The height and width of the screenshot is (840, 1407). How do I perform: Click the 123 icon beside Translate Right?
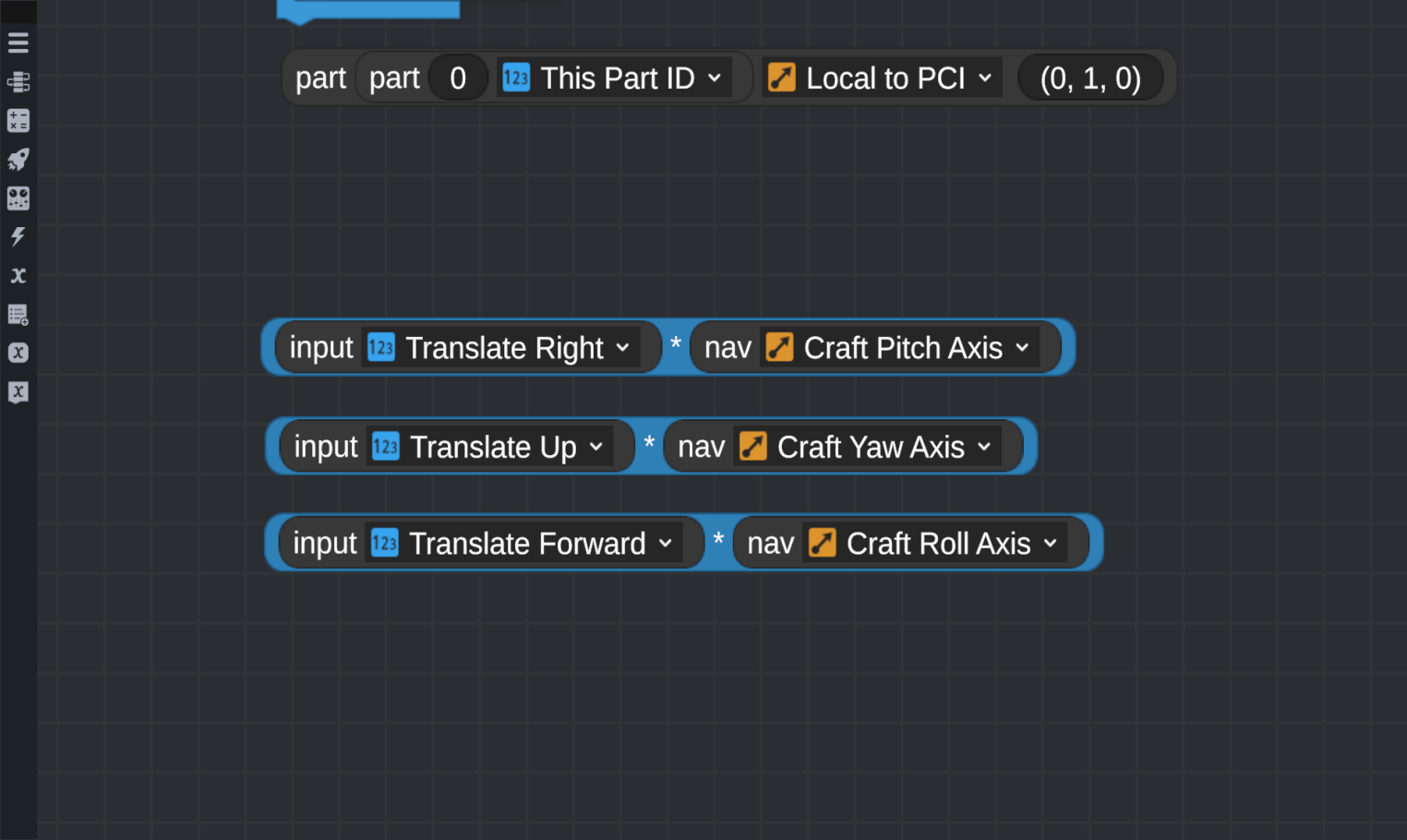pos(381,347)
